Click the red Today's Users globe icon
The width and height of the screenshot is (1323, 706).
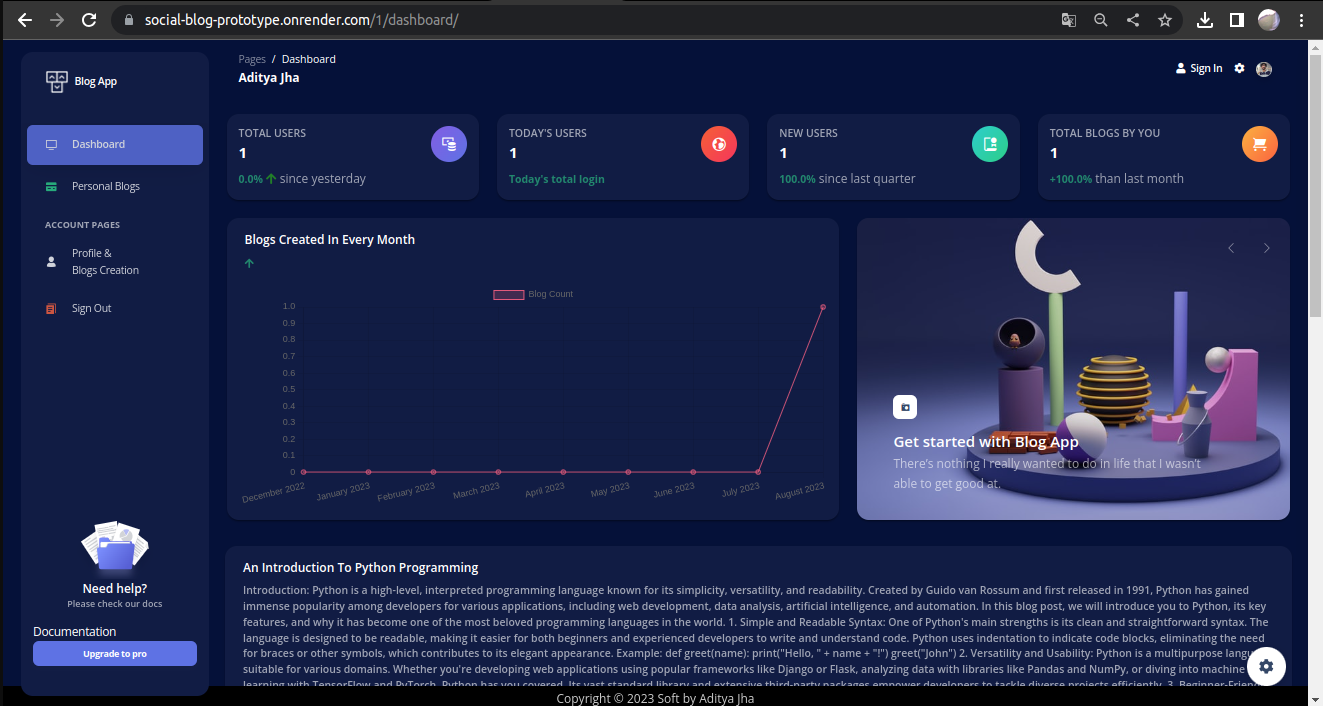click(x=719, y=144)
